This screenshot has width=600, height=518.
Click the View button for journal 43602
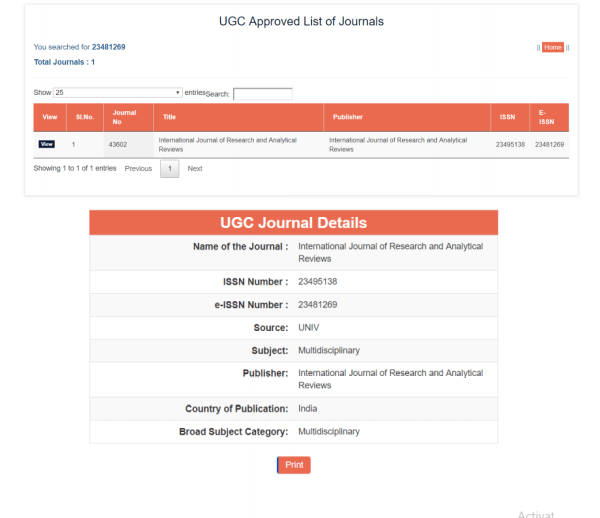47,144
